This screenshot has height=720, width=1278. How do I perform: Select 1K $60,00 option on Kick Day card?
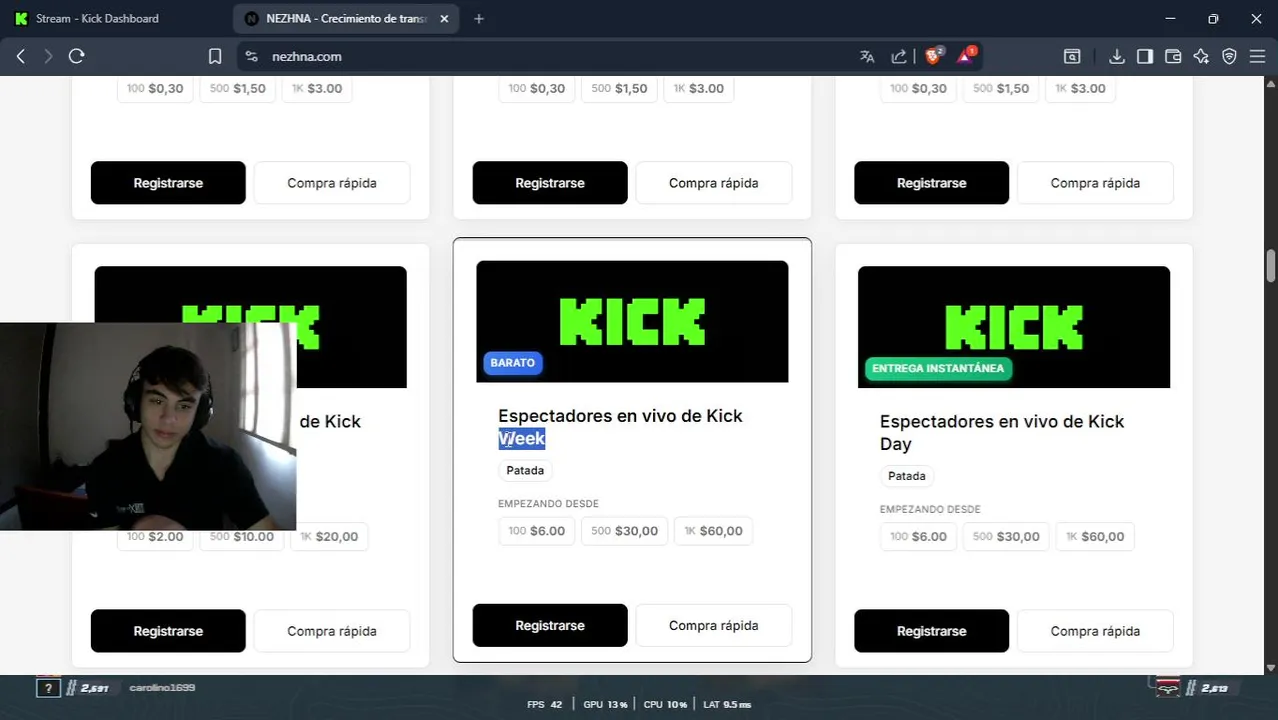tap(1095, 537)
